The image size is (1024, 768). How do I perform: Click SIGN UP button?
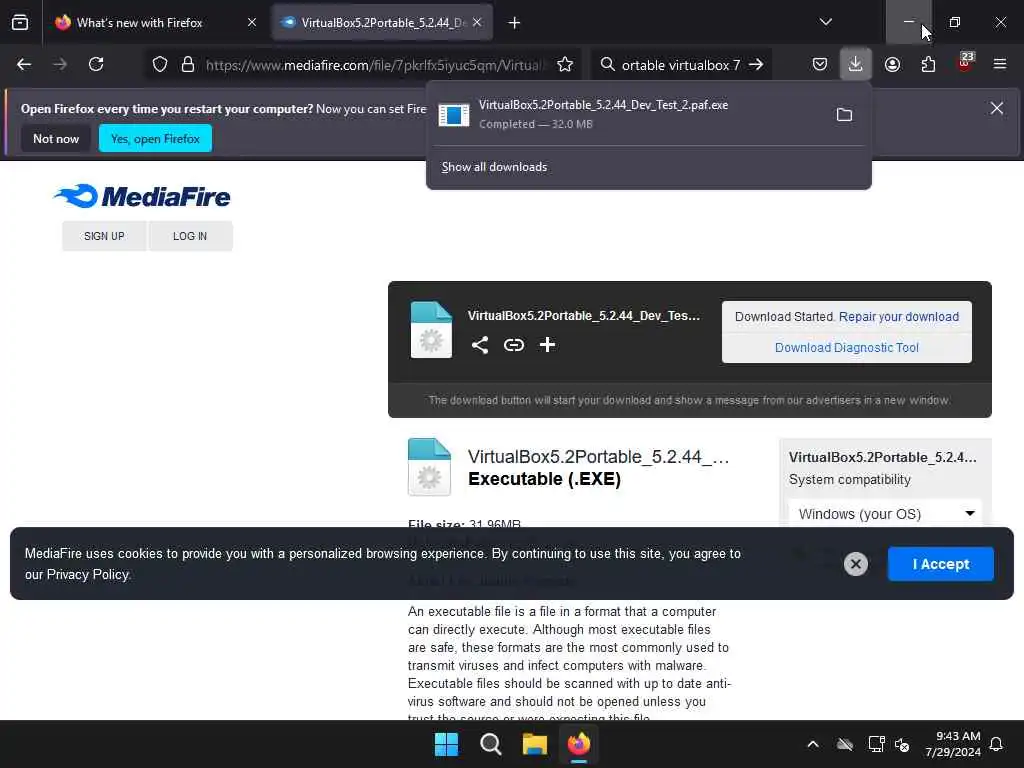104,236
